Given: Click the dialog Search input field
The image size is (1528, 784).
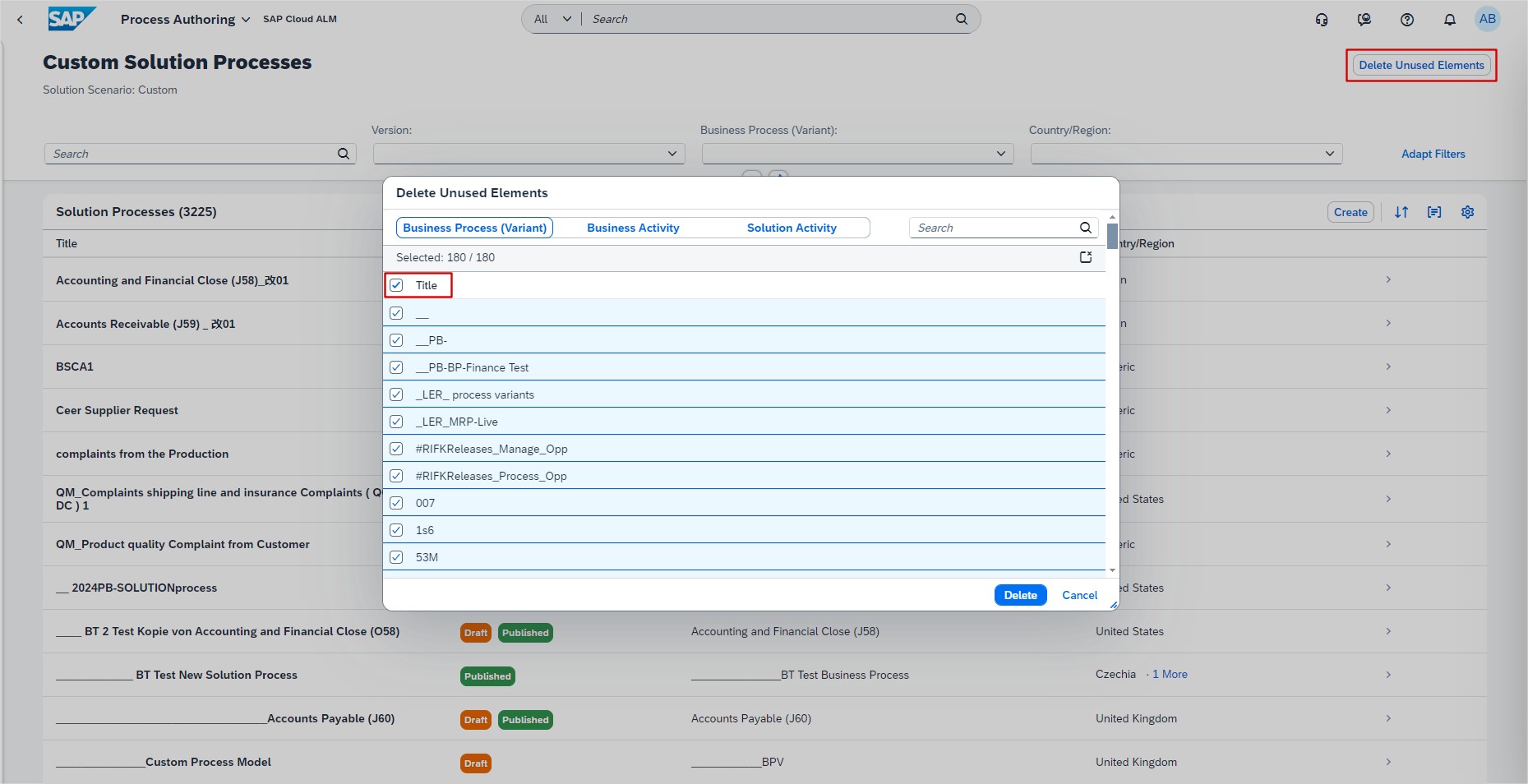Looking at the screenshot, I should coord(995,228).
